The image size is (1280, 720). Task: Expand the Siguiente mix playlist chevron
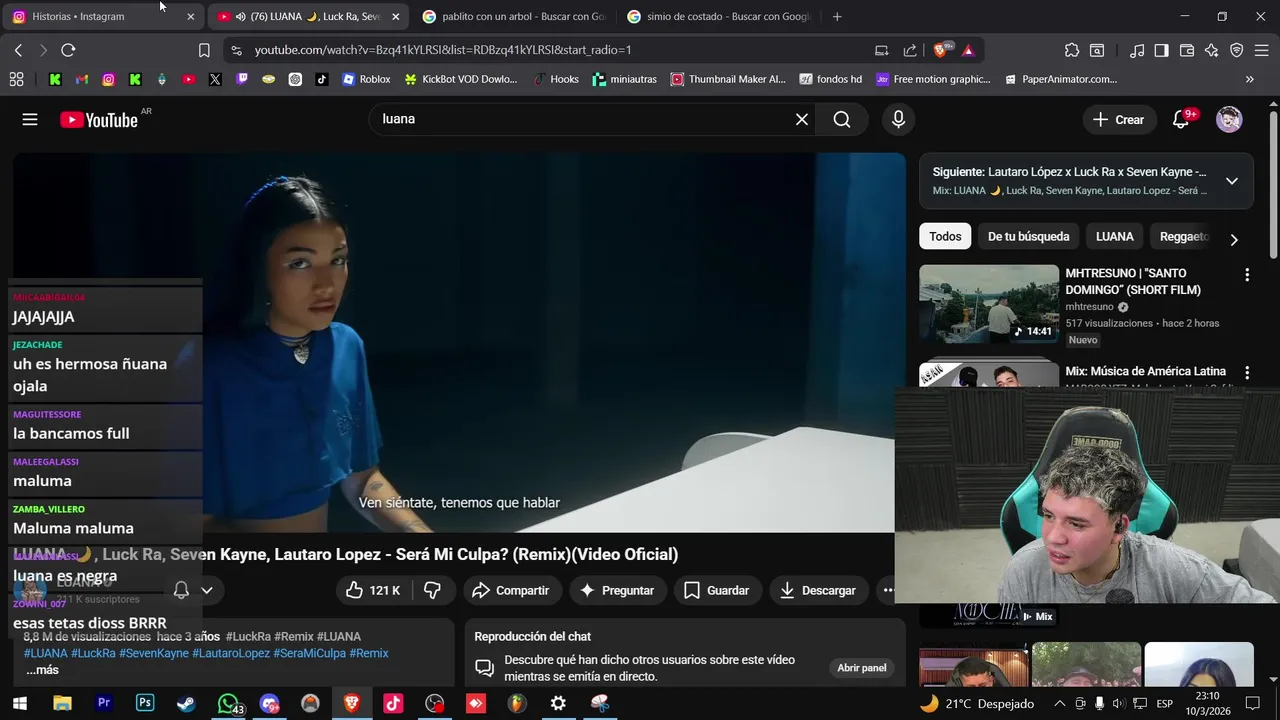1232,181
